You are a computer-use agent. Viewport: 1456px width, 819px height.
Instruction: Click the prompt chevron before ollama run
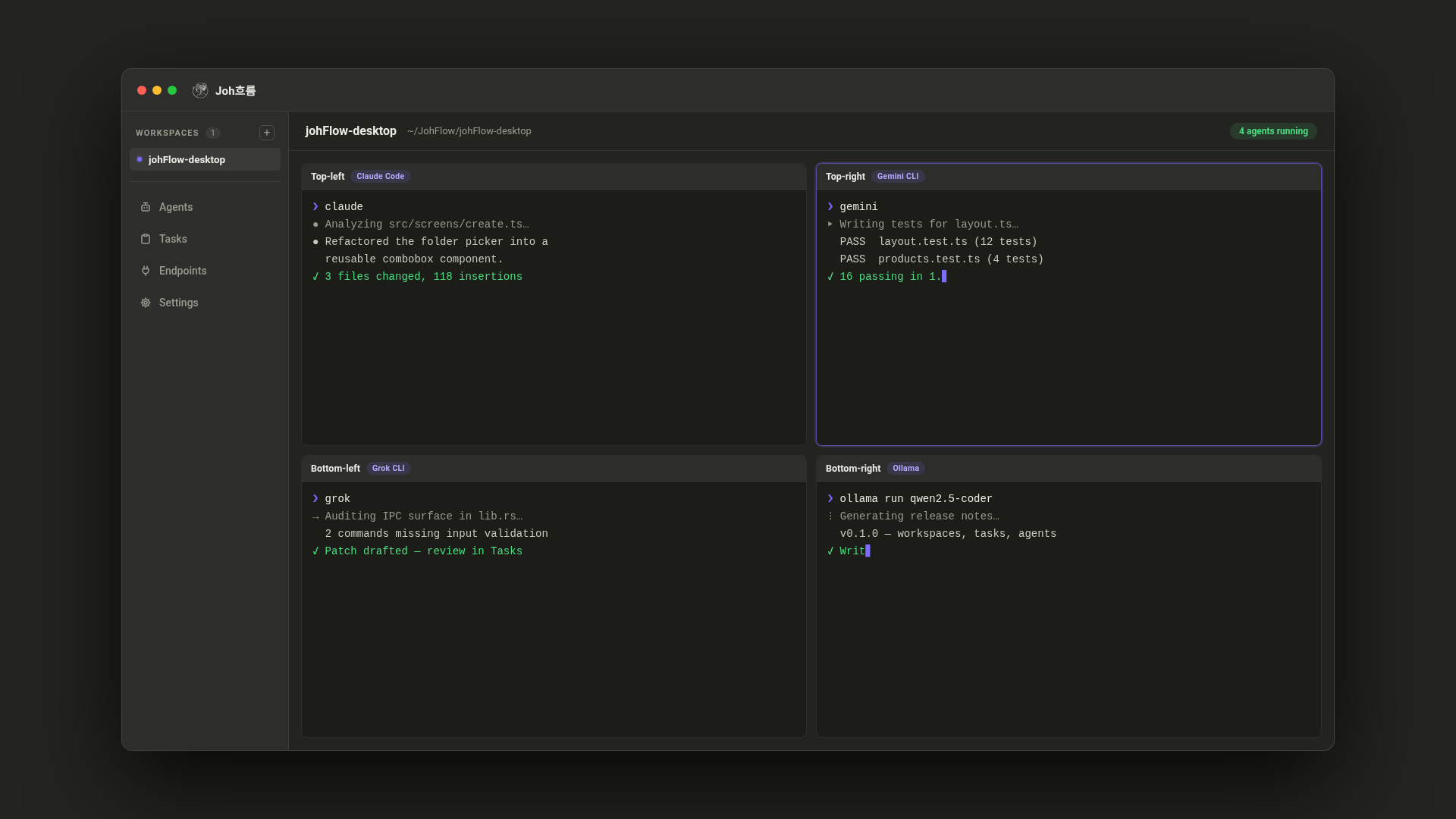point(830,498)
